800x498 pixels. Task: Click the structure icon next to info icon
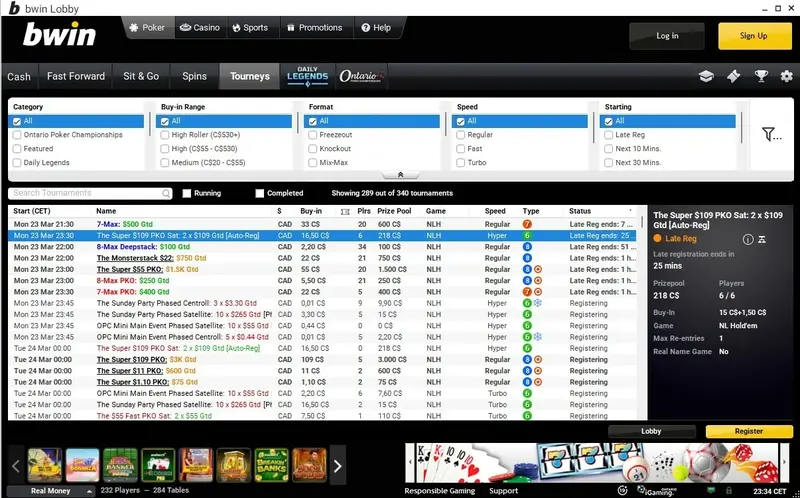(762, 239)
